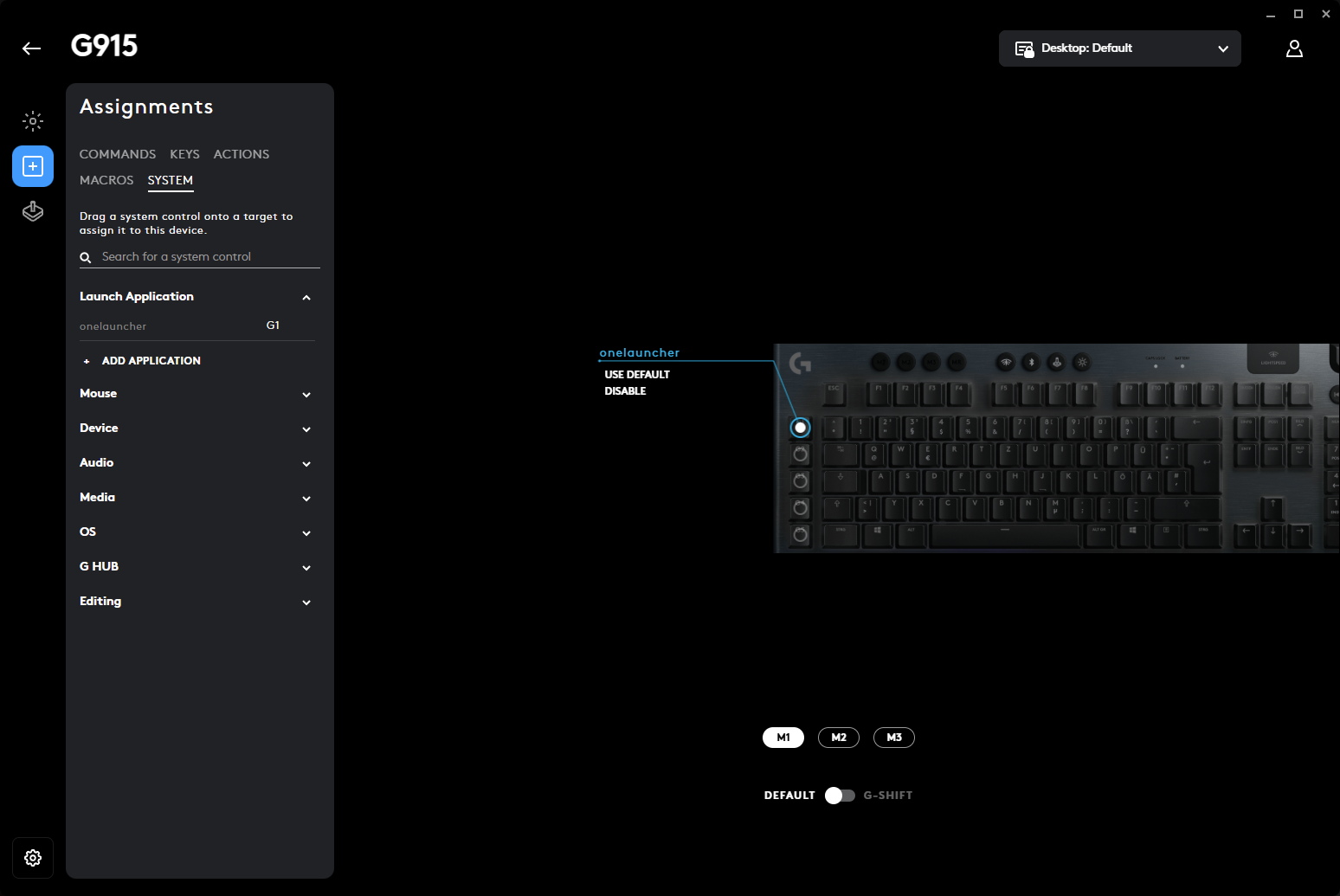Open G HUB settings gear
Viewport: 1340px width, 896px height.
(x=33, y=858)
